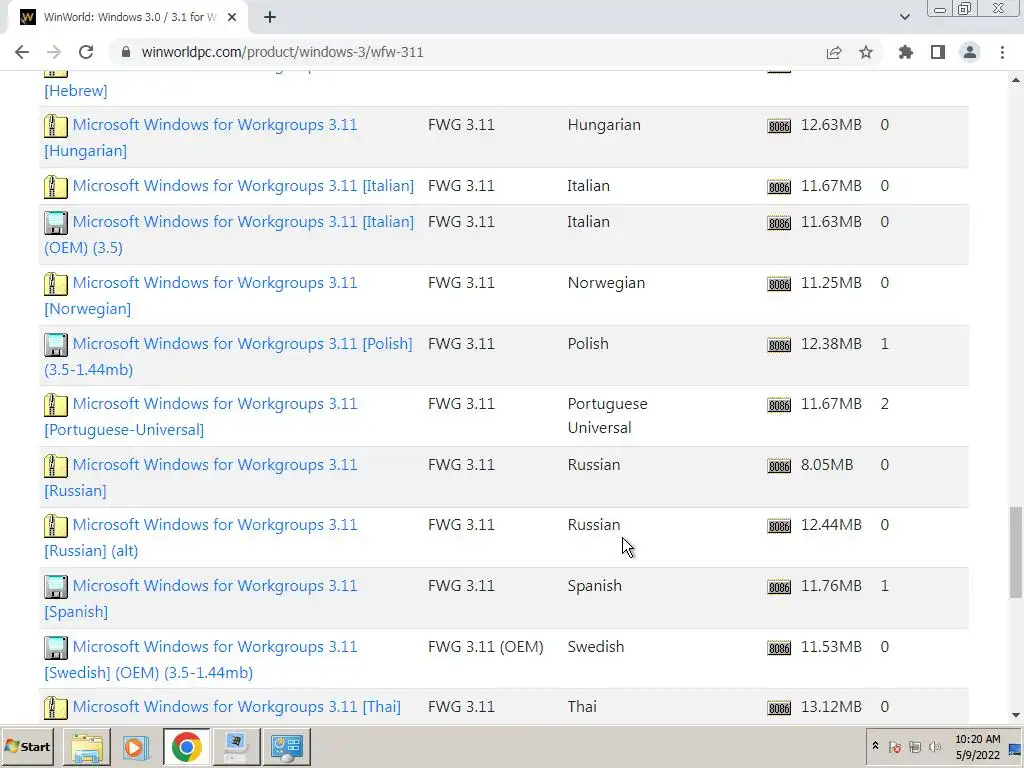This screenshot has height=768, width=1024.
Task: Click the 12.63MB size in Hungarian row
Action: [x=831, y=125]
